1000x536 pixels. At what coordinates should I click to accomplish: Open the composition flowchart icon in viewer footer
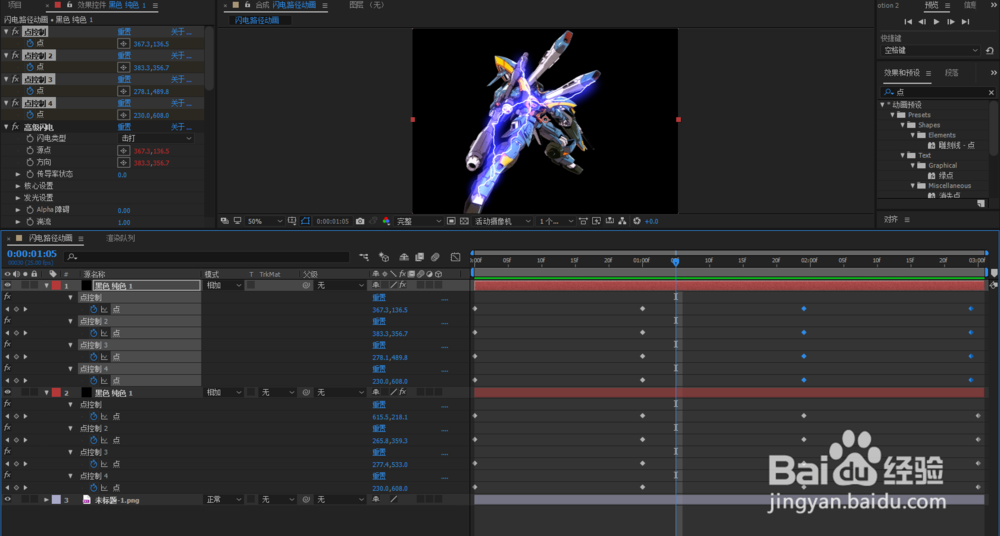(622, 221)
